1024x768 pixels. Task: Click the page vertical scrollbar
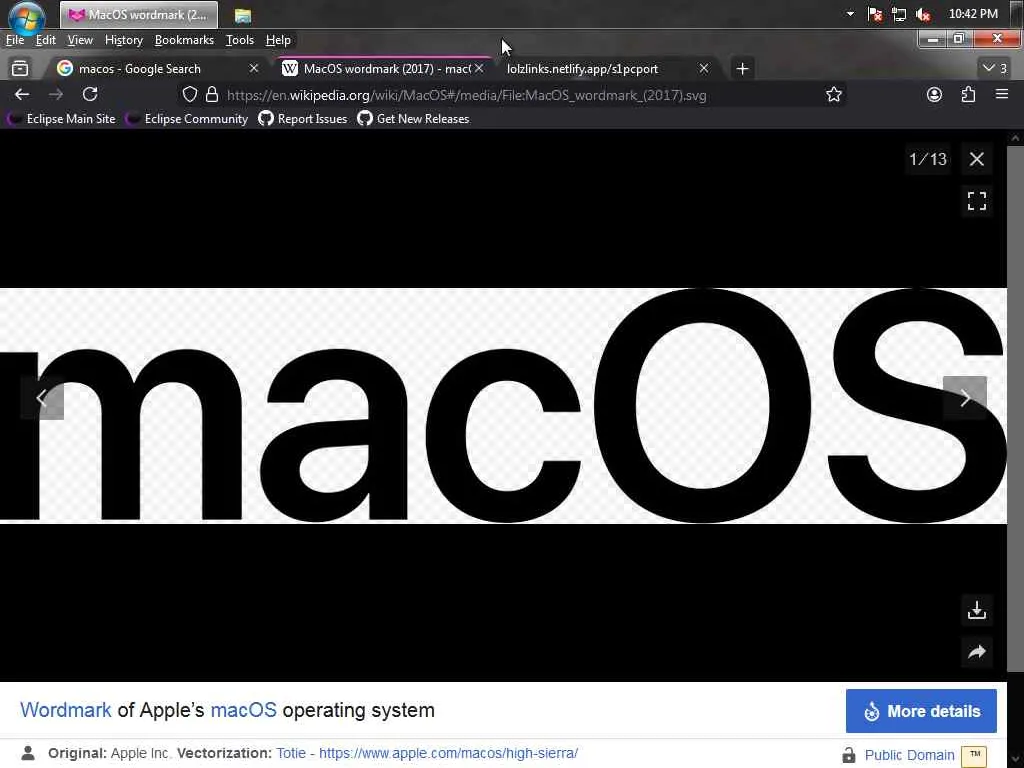[x=1015, y=408]
